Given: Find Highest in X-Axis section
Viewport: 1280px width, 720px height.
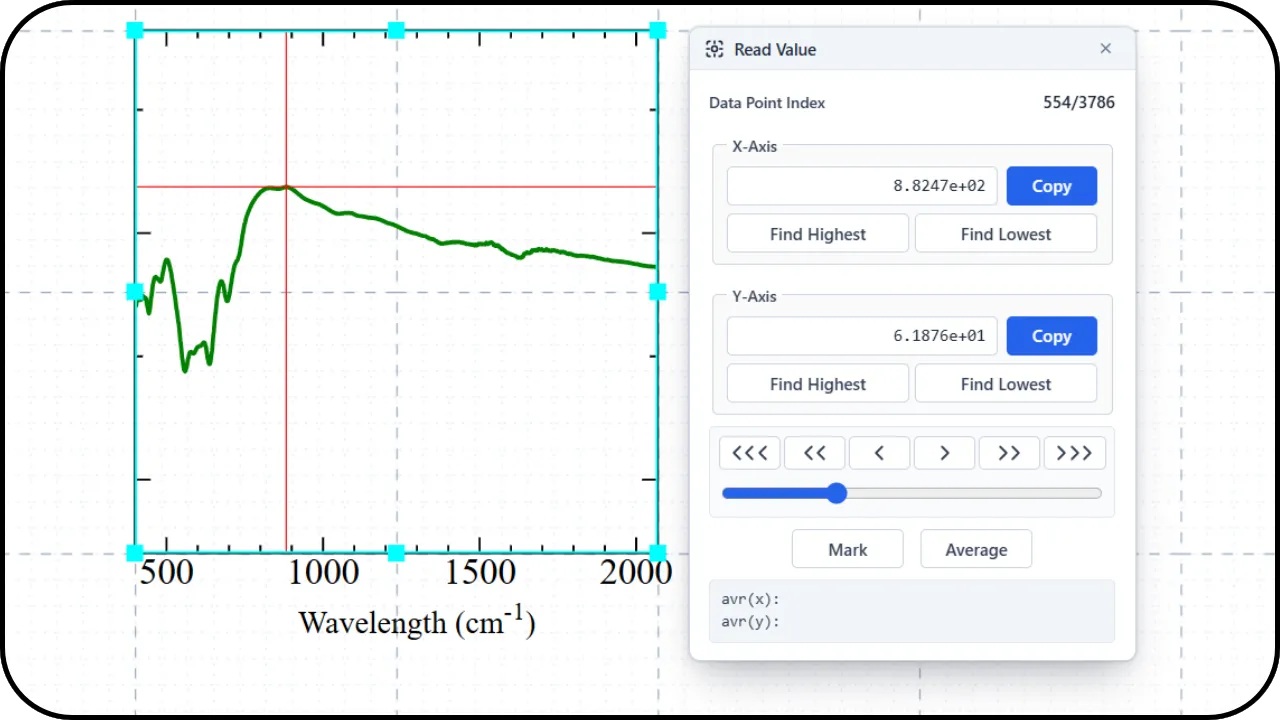Looking at the screenshot, I should [x=818, y=234].
